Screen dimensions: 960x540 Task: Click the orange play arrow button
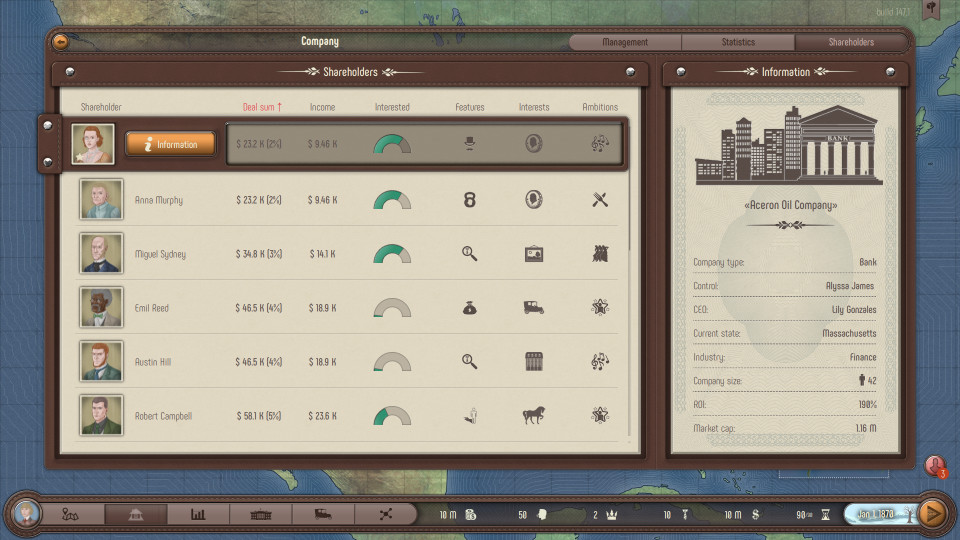(932, 513)
